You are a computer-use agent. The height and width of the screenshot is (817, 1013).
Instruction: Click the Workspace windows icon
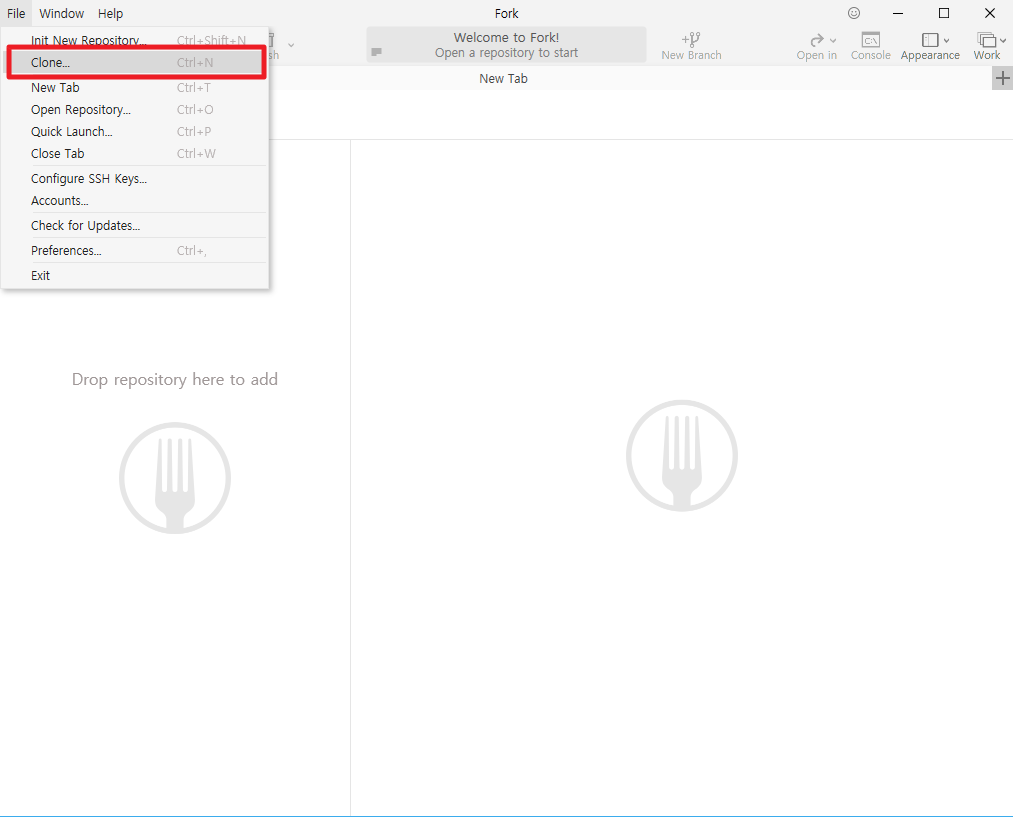click(987, 40)
